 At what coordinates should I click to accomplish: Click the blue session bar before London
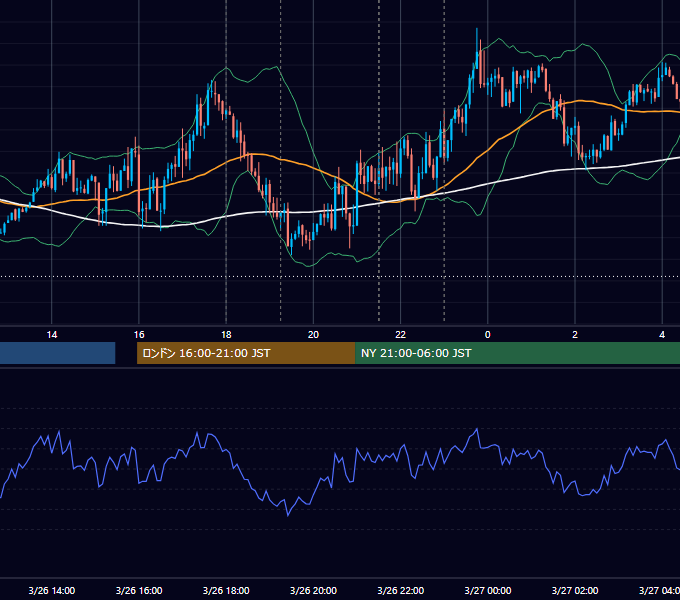tap(57, 353)
